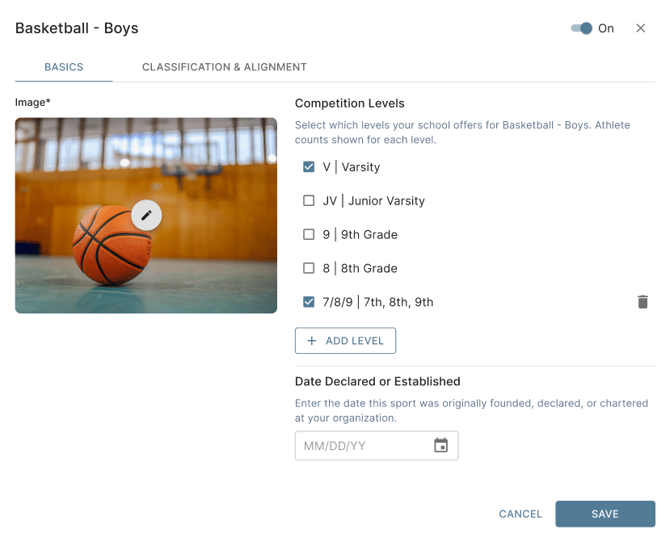Viewport: 670px width, 542px height.
Task: Open the calendar date picker icon
Action: [x=441, y=446]
